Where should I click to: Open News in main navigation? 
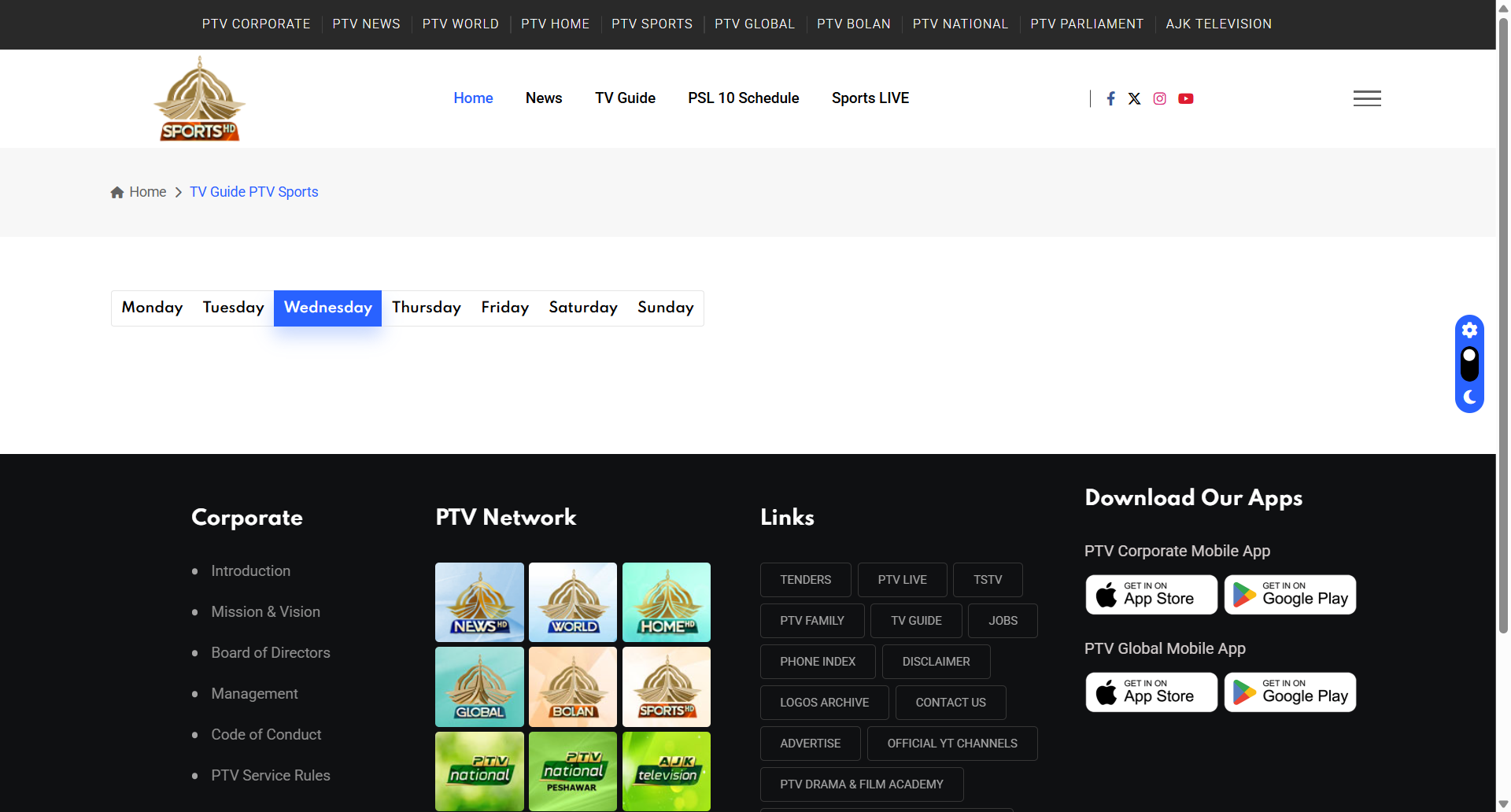[544, 98]
